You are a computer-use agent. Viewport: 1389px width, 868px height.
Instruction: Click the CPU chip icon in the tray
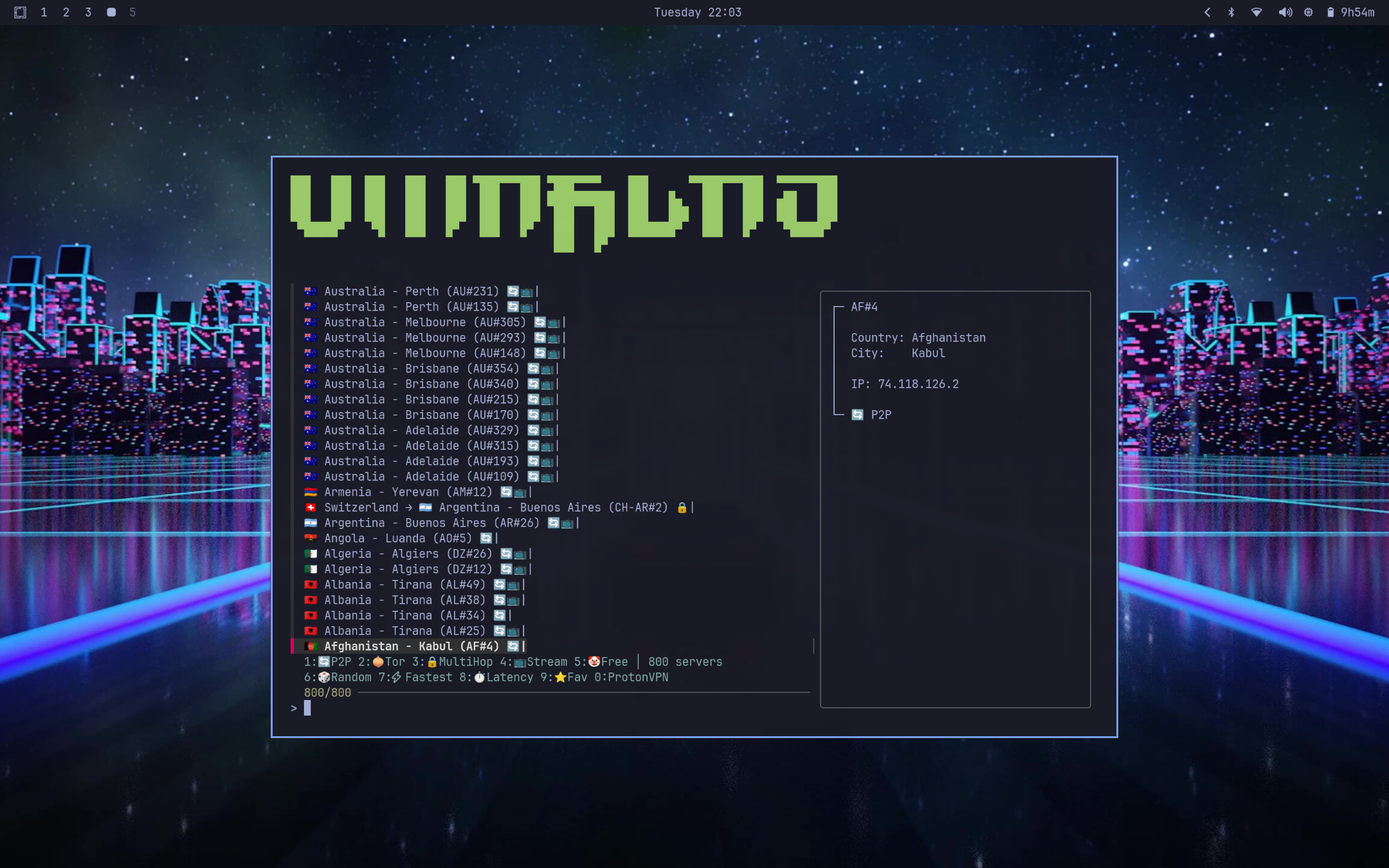tap(1309, 12)
